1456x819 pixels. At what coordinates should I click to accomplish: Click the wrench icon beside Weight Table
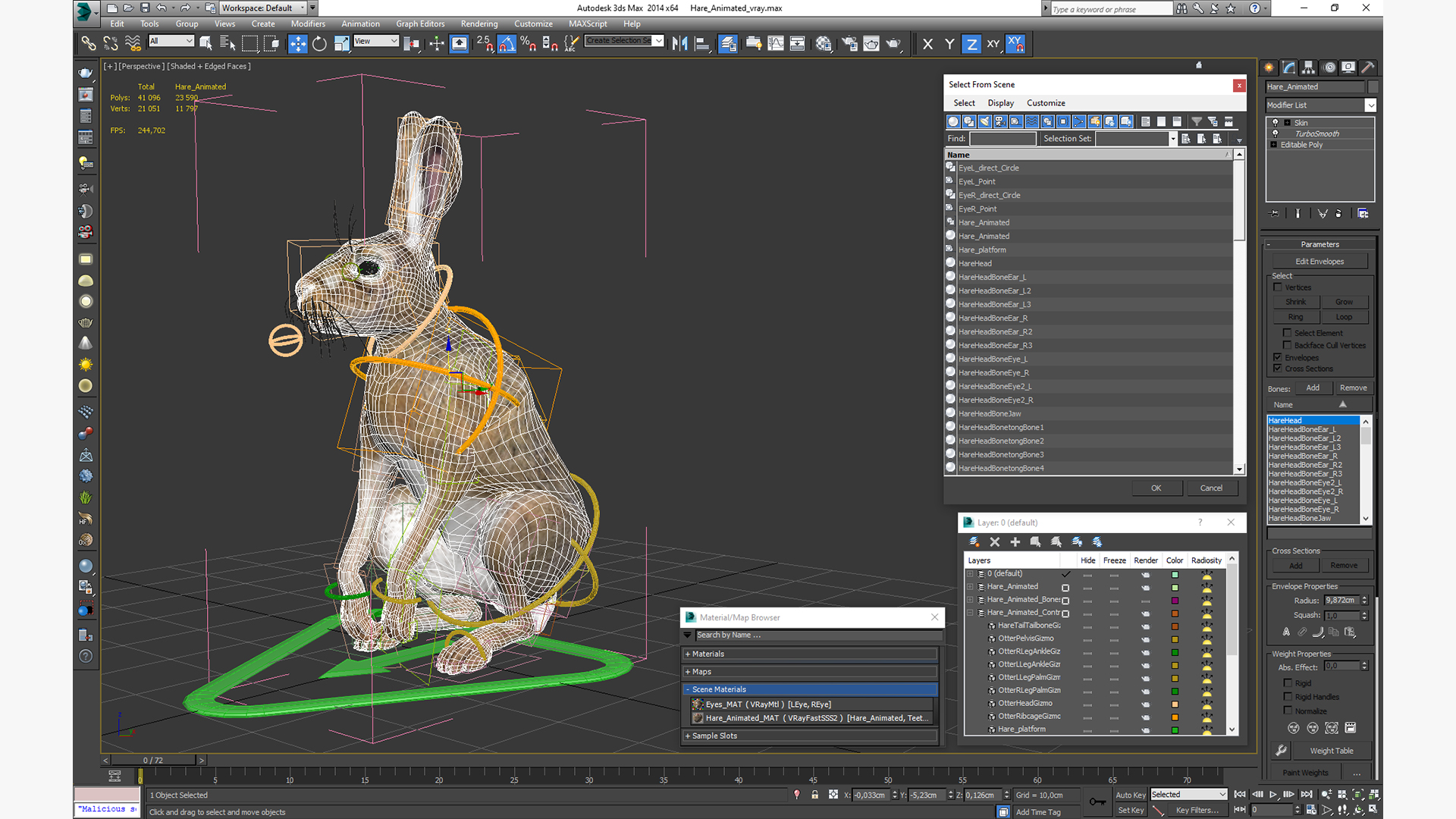coord(1281,750)
